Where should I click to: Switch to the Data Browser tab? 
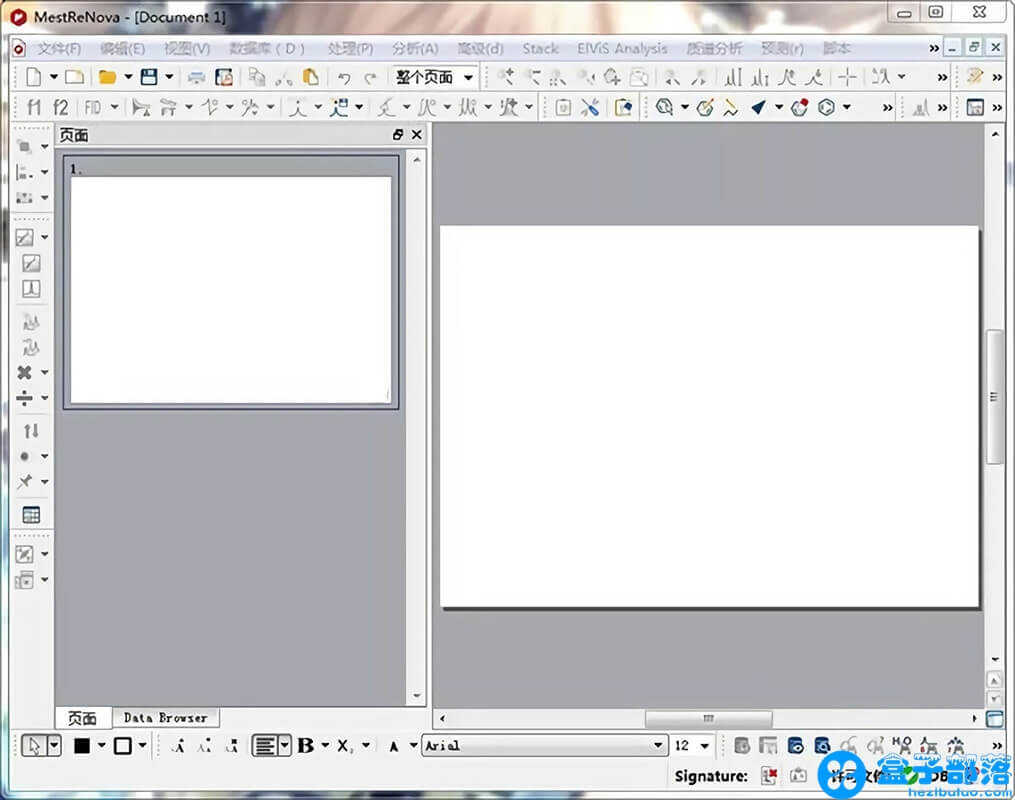165,718
